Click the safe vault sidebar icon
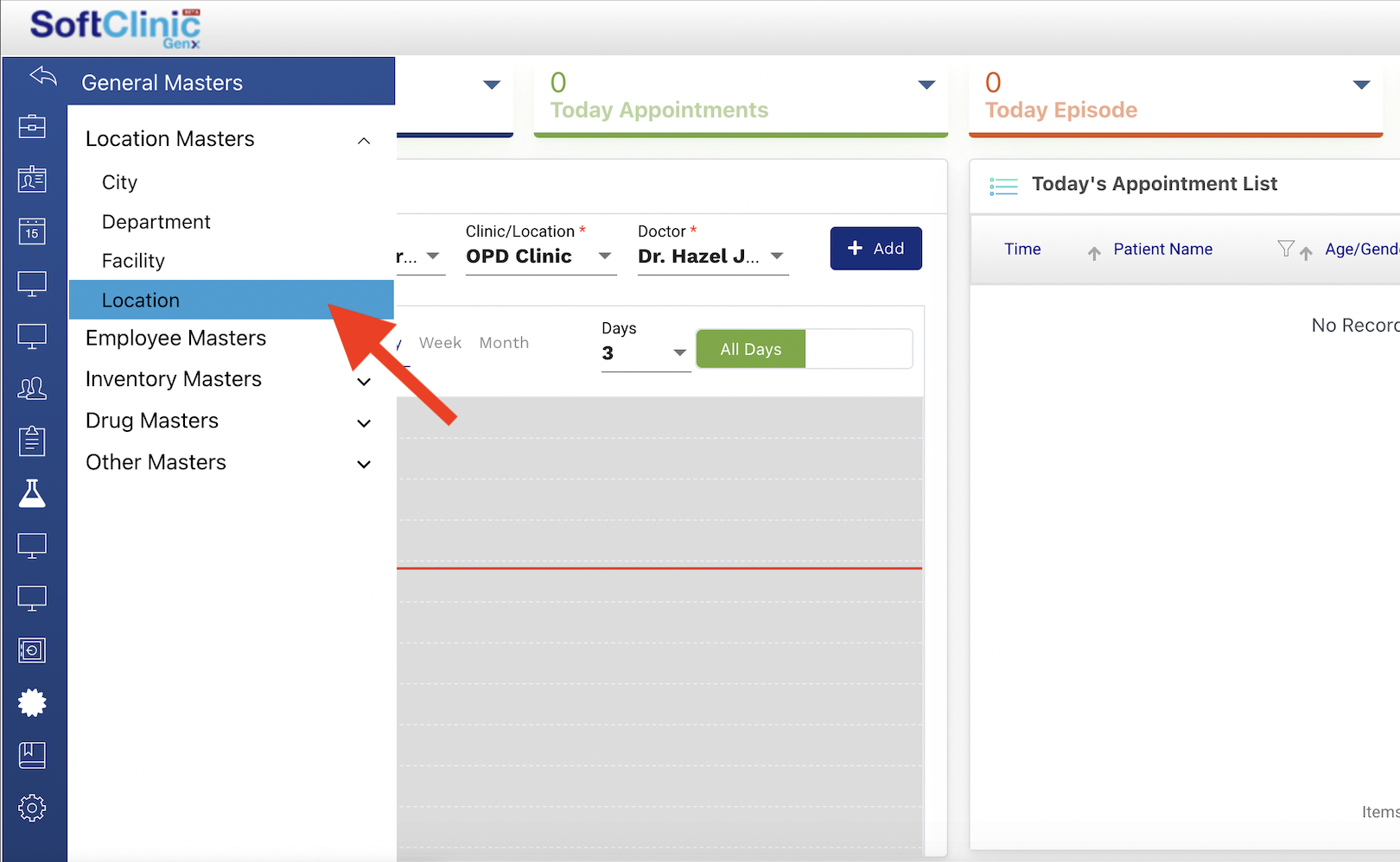1400x862 pixels. coord(32,650)
